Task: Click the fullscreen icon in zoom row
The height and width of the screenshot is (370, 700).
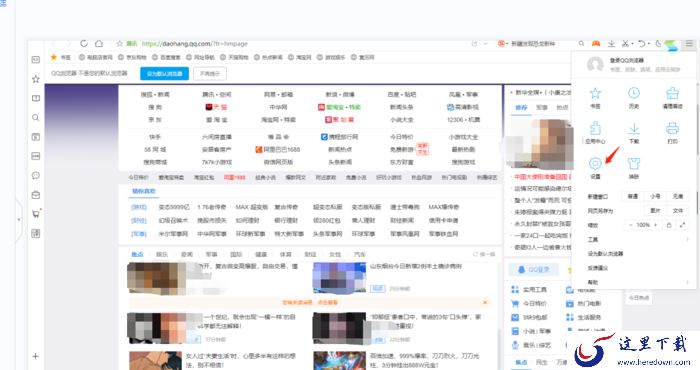Action: (x=682, y=225)
